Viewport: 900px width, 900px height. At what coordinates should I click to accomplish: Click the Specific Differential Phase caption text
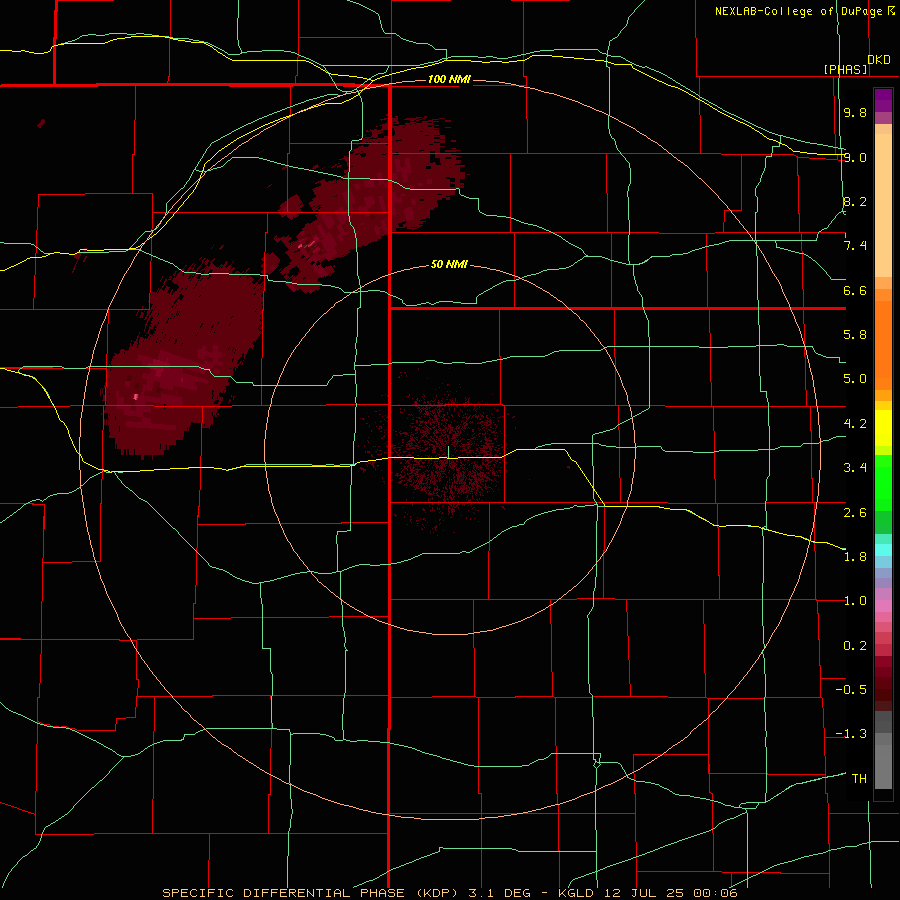[449, 893]
